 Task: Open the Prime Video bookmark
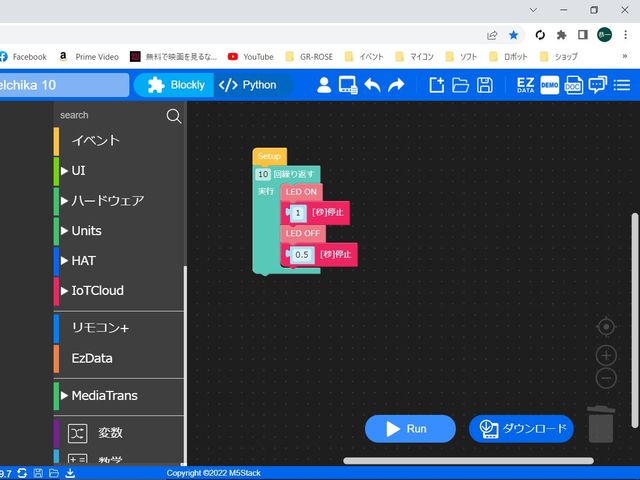tap(89, 57)
